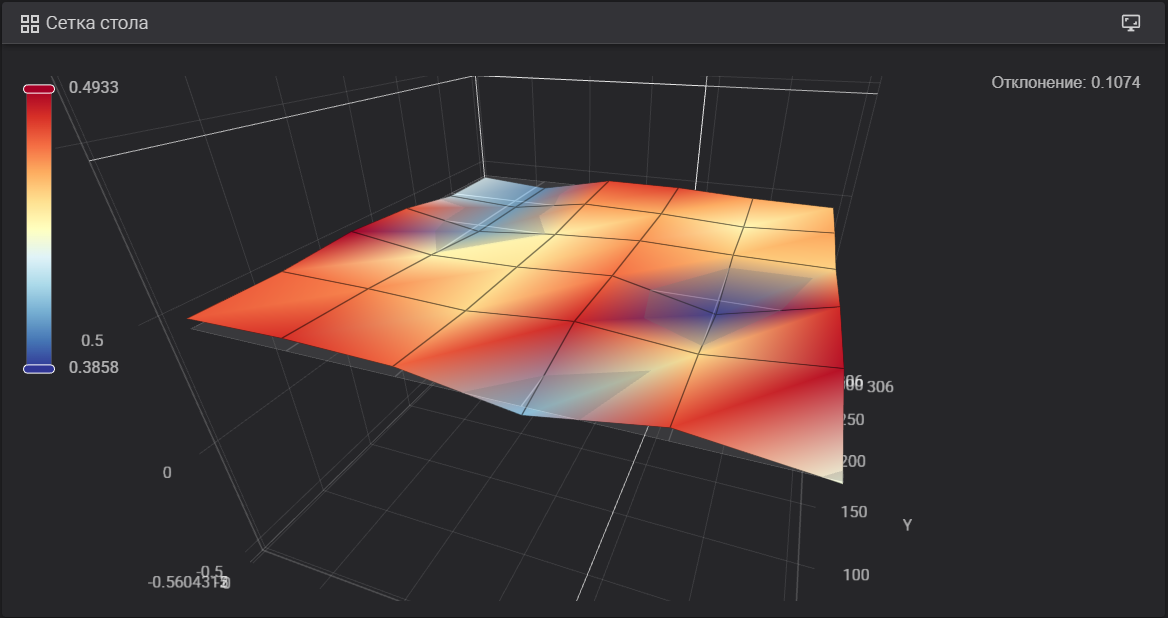The height and width of the screenshot is (618, 1168).
Task: Grab the upper red color scale handle
Action: (38, 89)
